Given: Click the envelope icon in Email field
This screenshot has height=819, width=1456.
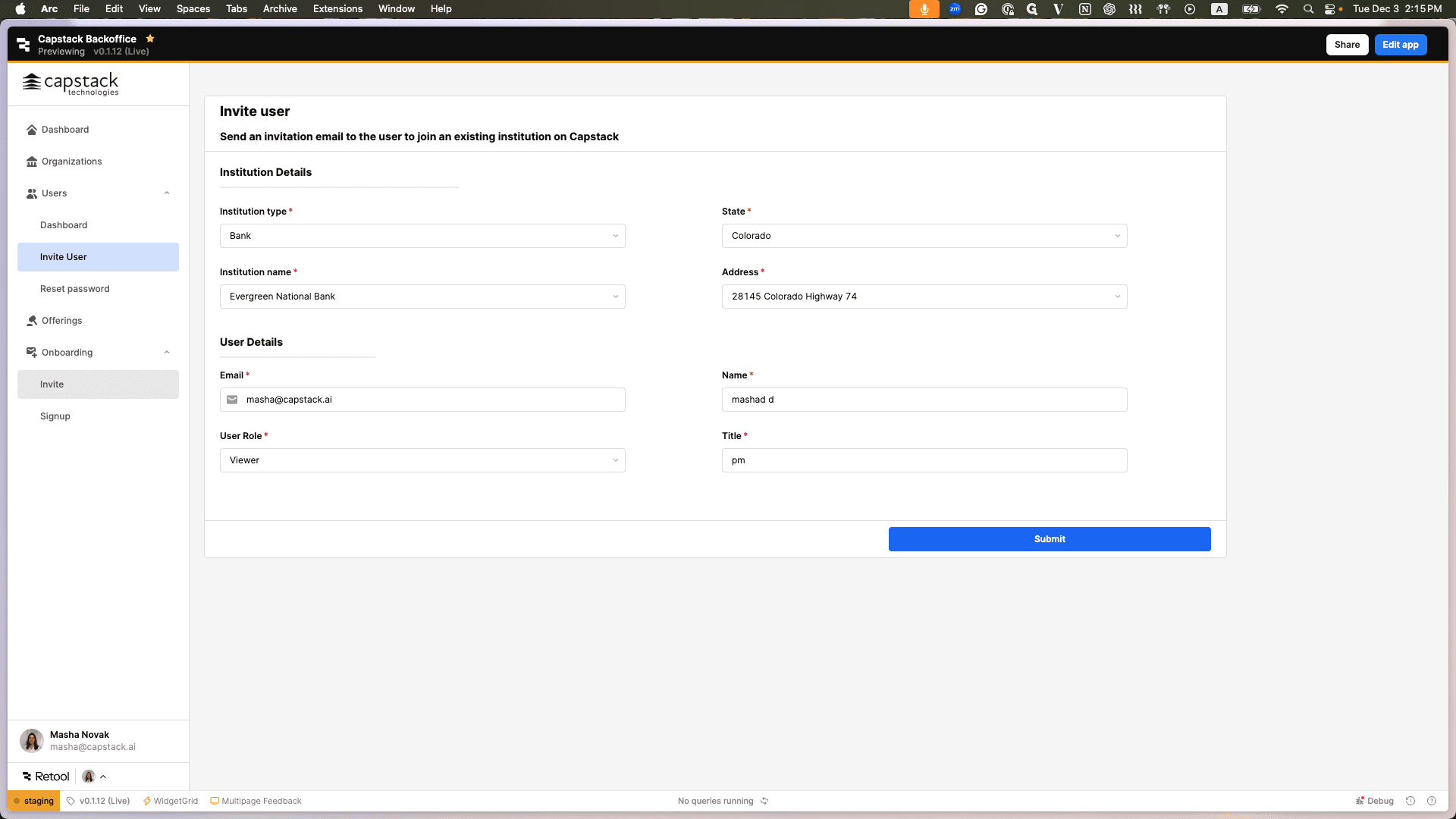Looking at the screenshot, I should pos(232,400).
